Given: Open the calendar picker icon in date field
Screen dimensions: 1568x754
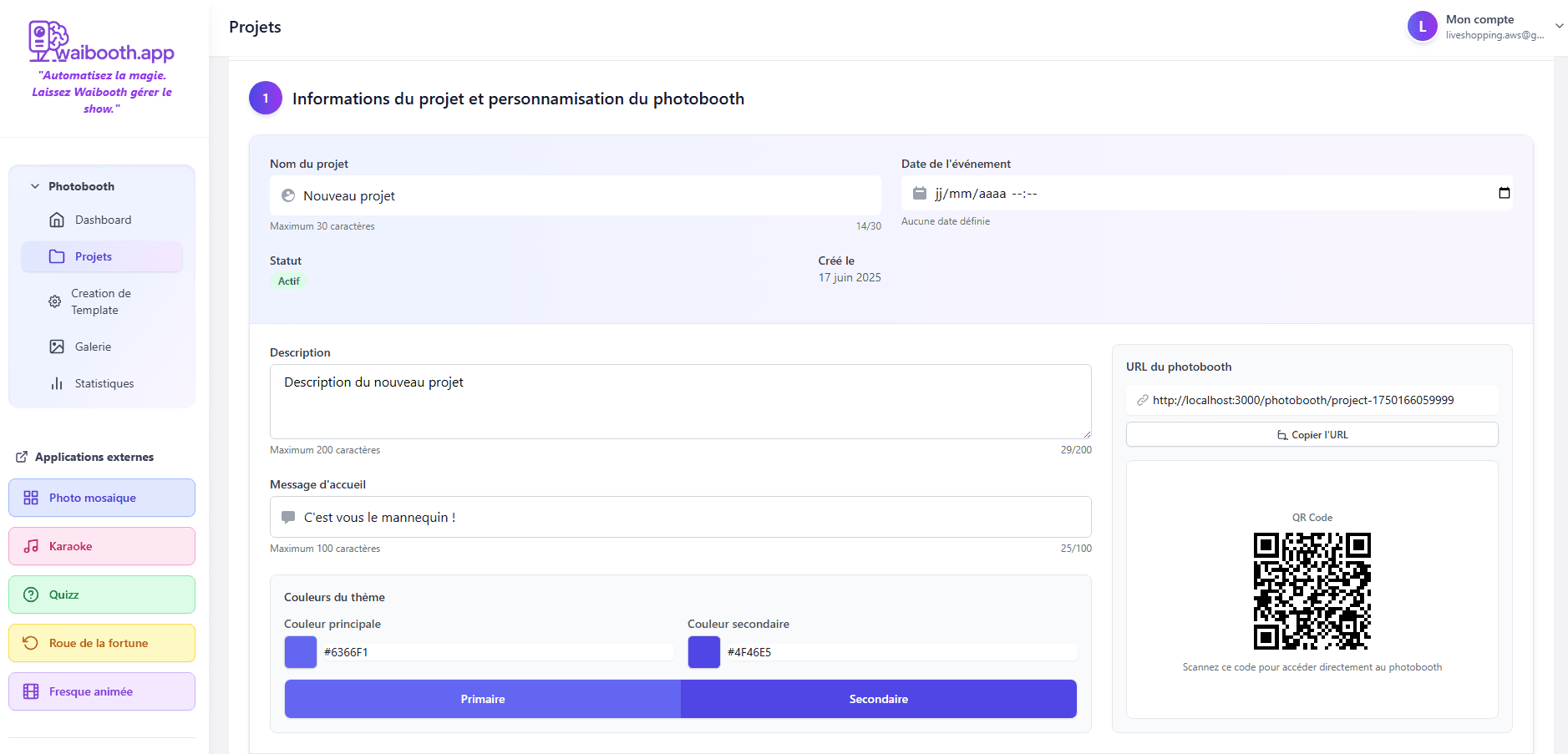Looking at the screenshot, I should click(1504, 193).
